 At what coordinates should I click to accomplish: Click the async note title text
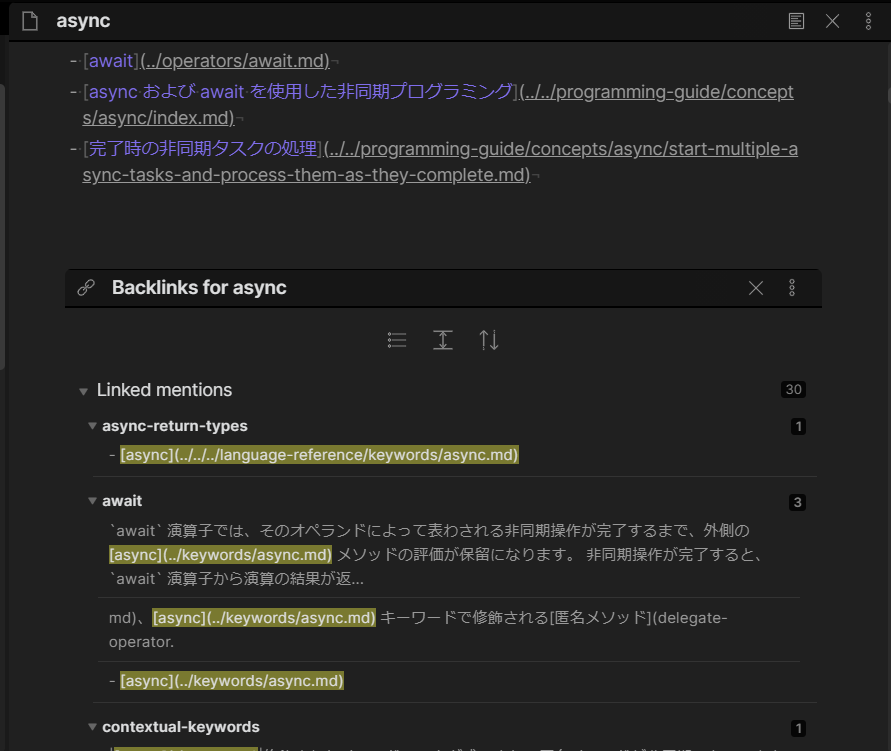83,21
